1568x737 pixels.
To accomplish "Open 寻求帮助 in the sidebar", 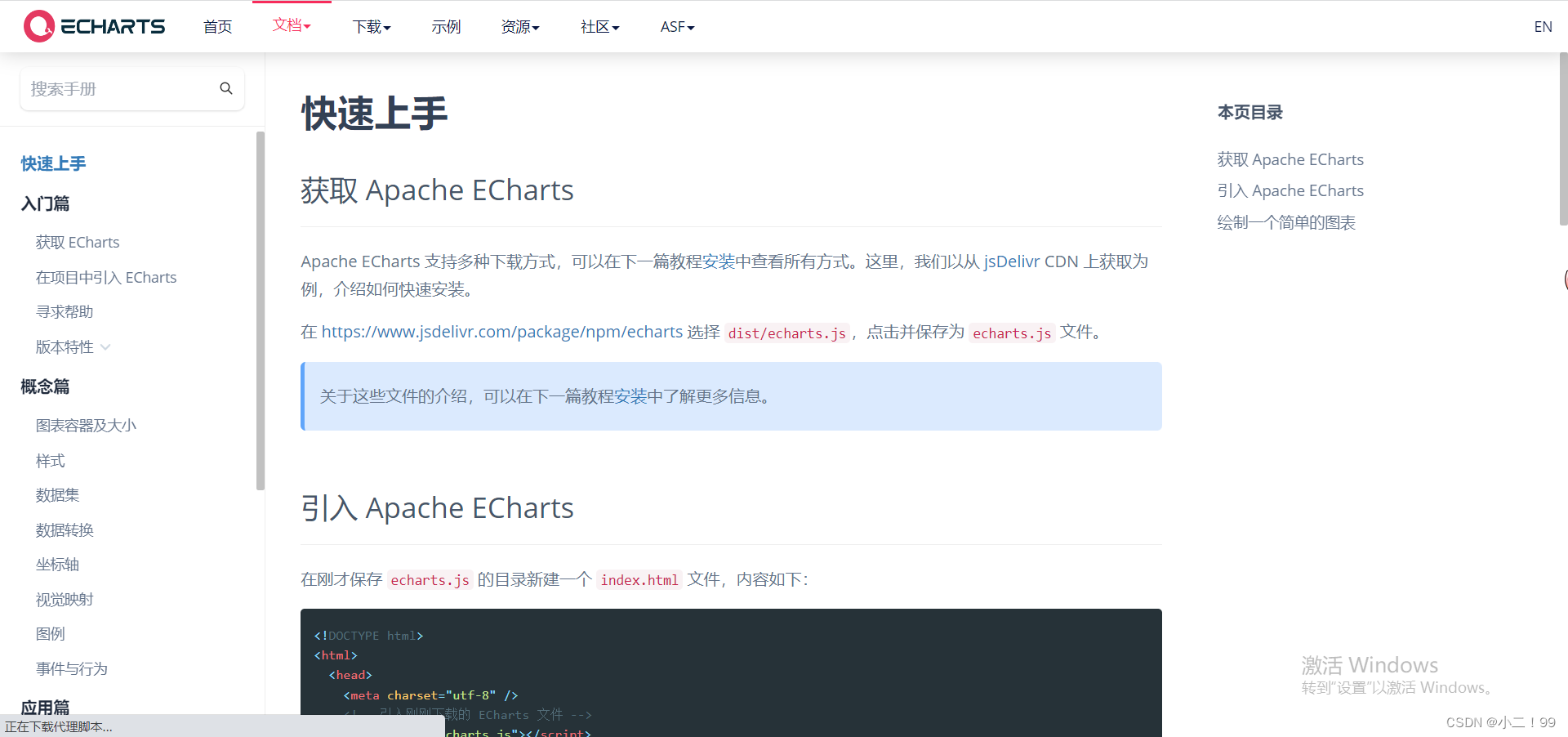I will point(65,312).
